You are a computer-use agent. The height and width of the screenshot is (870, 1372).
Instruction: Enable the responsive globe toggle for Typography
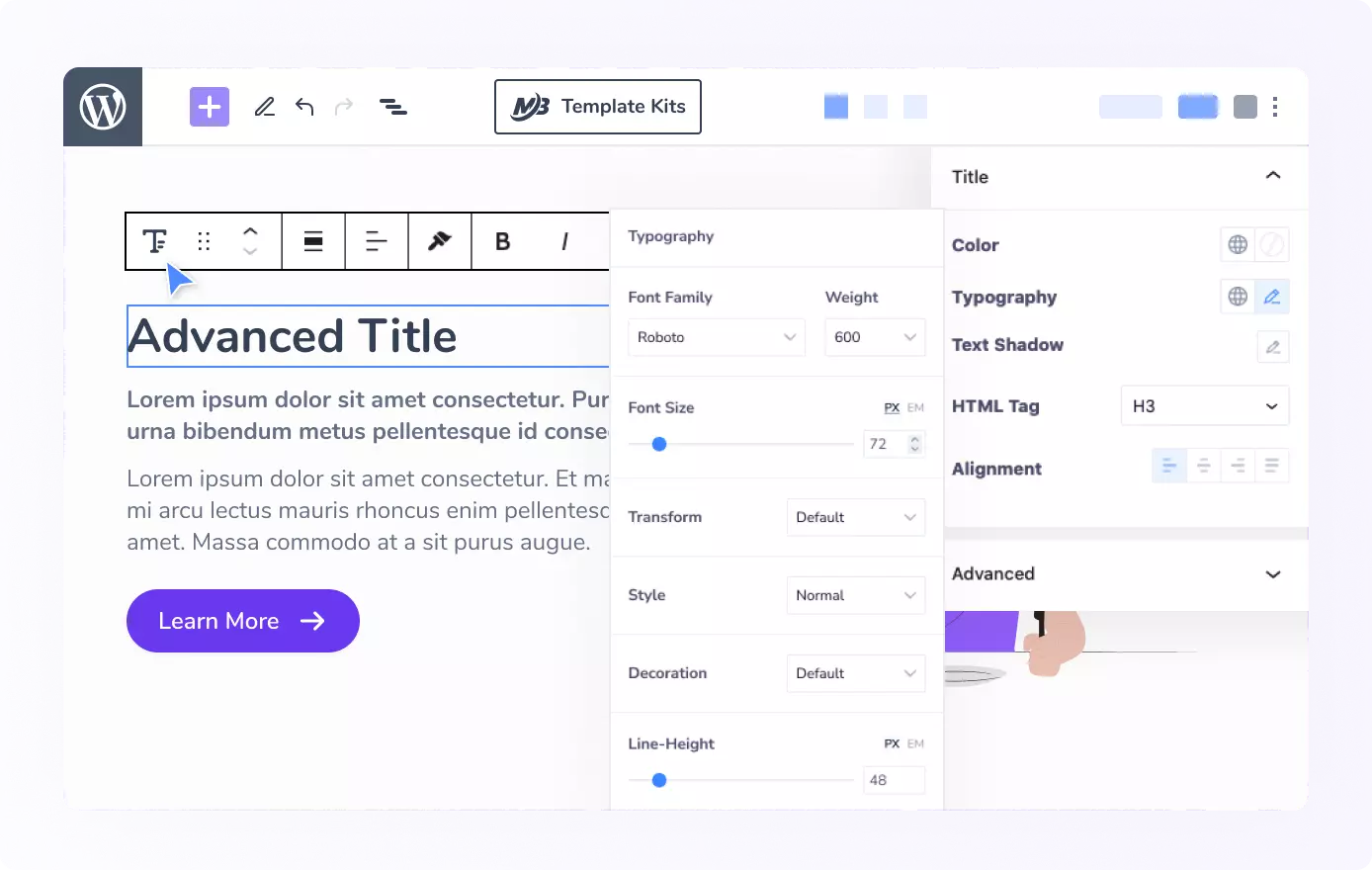1237,296
